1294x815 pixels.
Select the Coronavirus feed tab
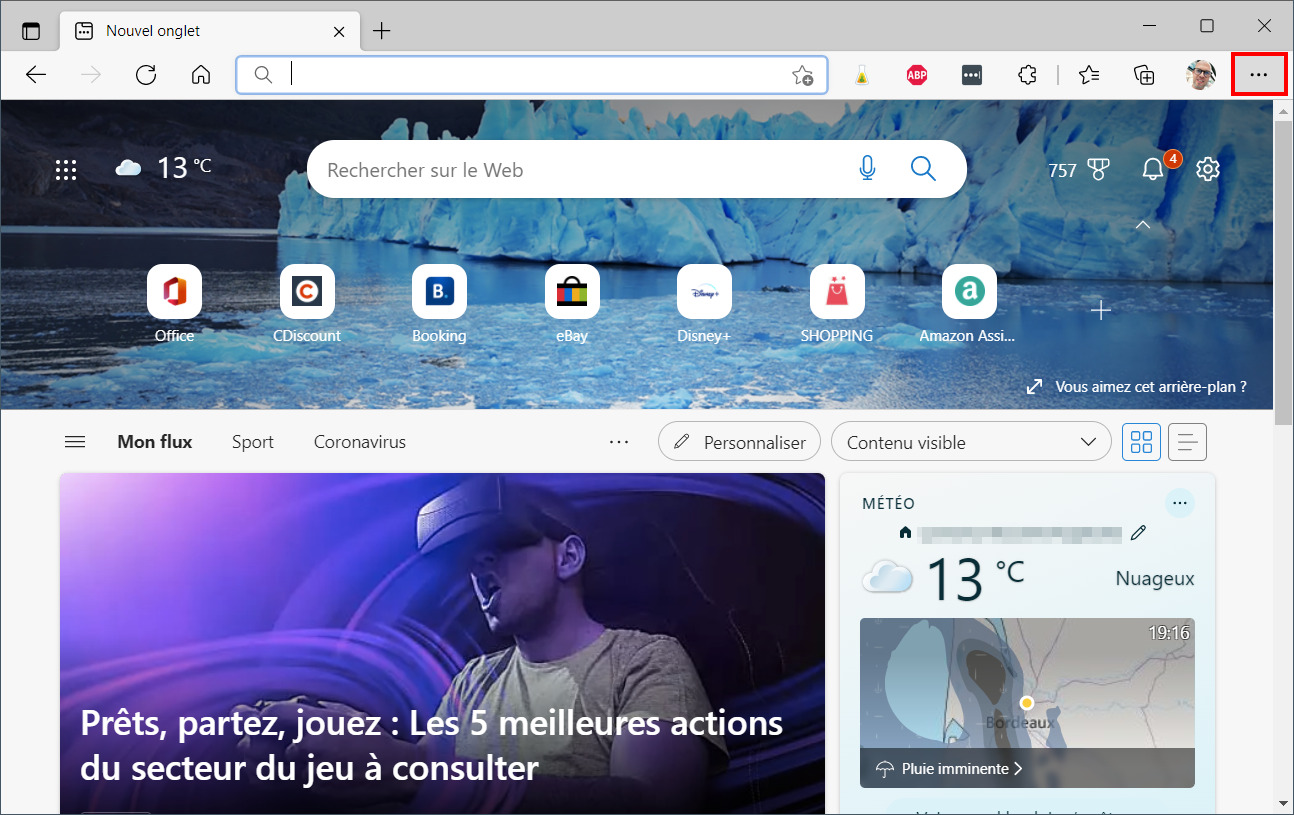pos(360,442)
